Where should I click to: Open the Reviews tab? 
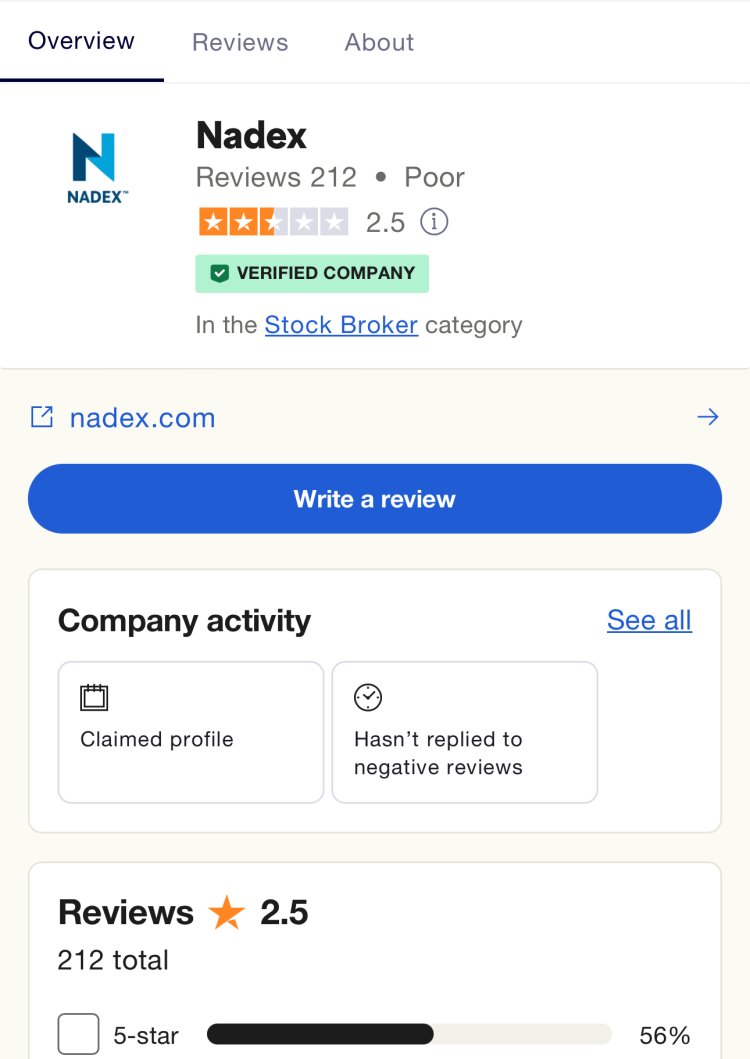[240, 42]
